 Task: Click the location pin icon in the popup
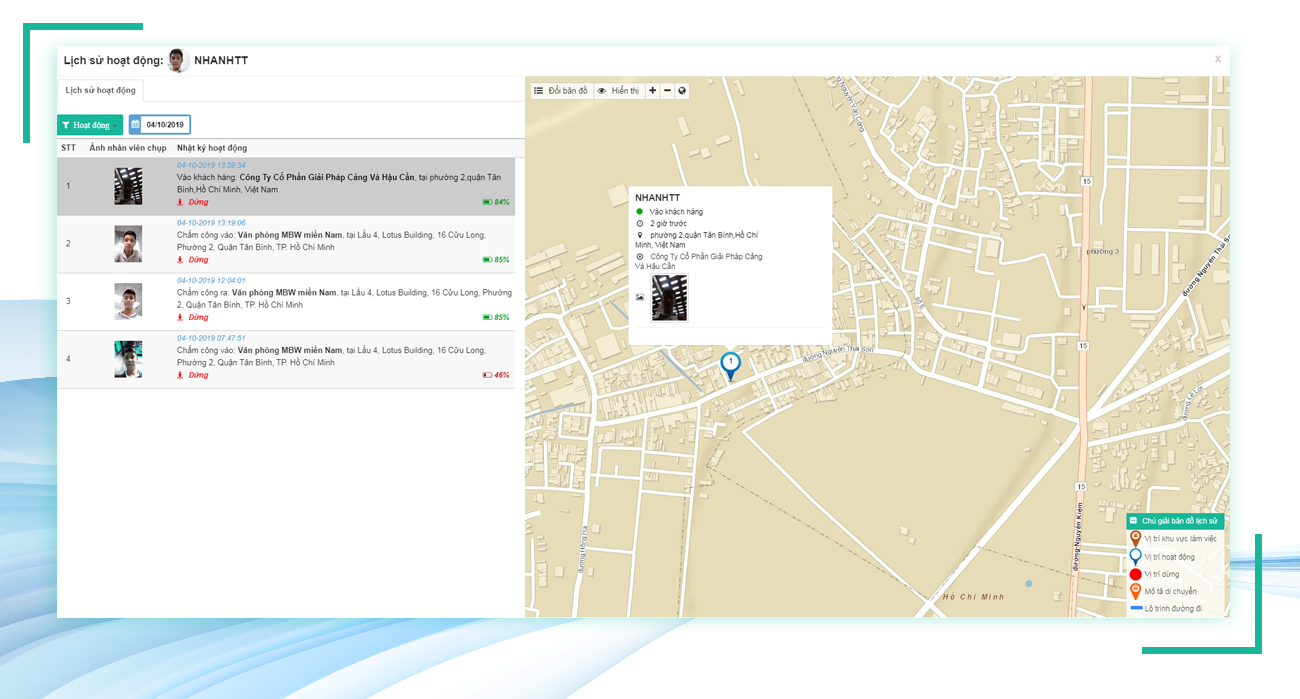pos(640,235)
